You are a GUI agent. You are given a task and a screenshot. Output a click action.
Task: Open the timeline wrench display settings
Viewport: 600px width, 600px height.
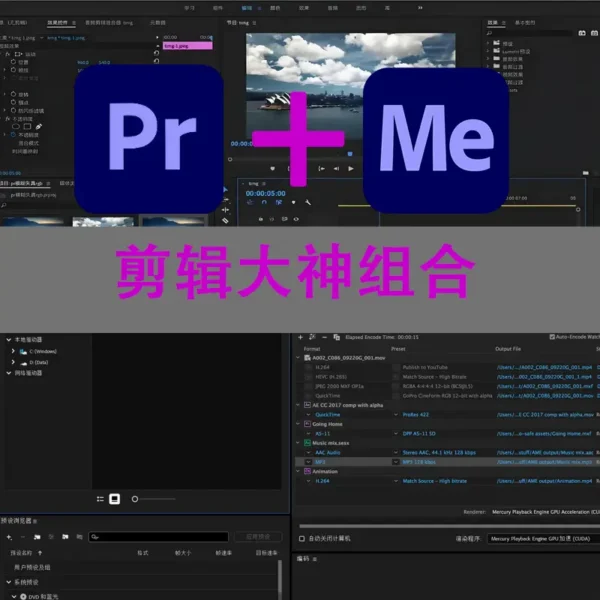point(308,202)
